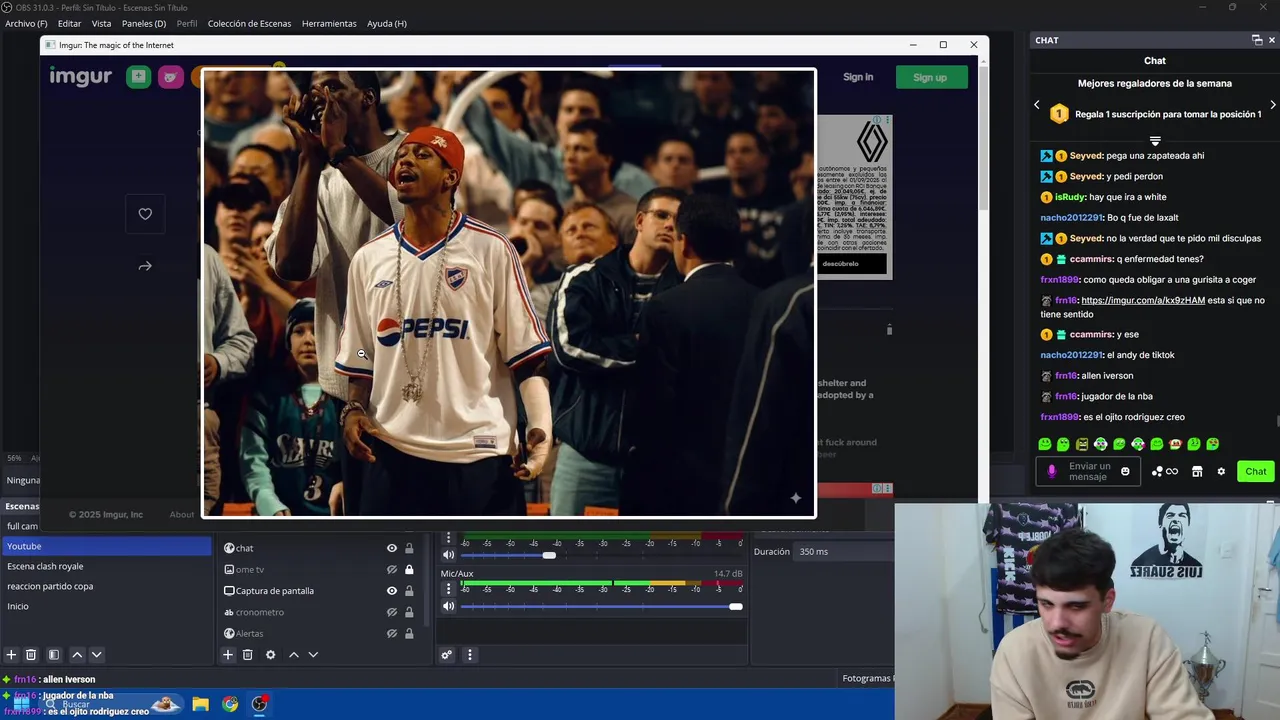The image size is (1280, 720).
Task: Open Colección de Escenas menu
Action: [249, 23]
